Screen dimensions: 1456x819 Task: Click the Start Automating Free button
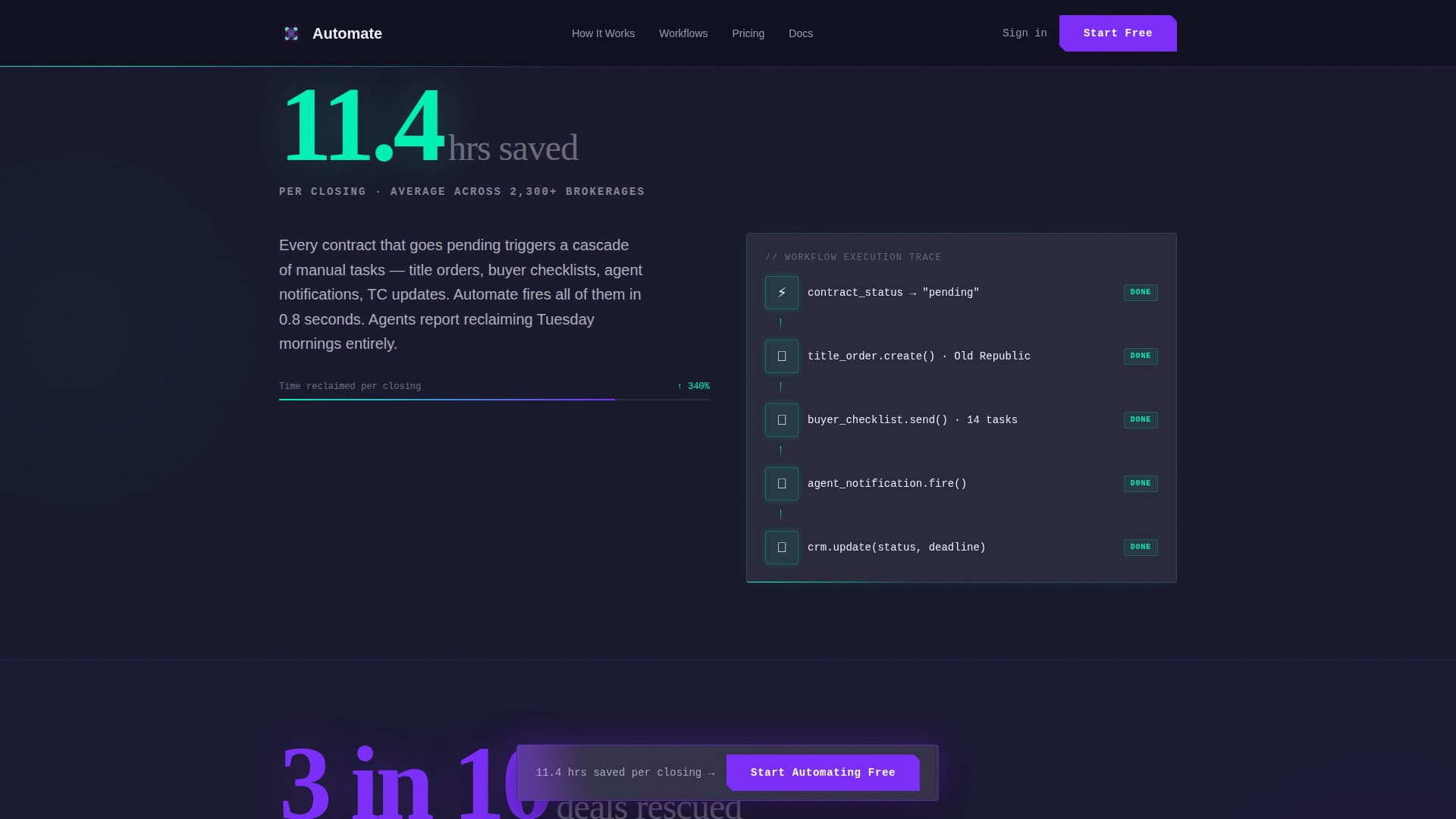(823, 773)
